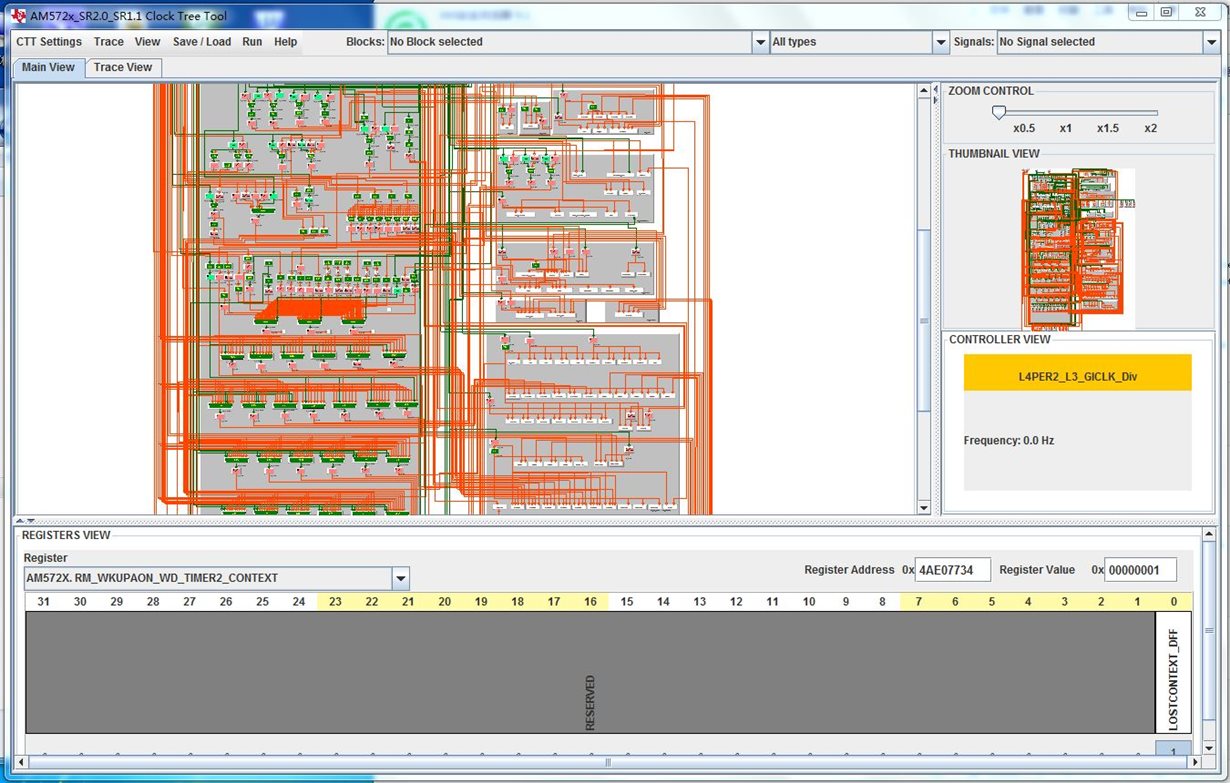Click the bit 0 value cell
The width and height of the screenshot is (1230, 783).
click(1173, 749)
